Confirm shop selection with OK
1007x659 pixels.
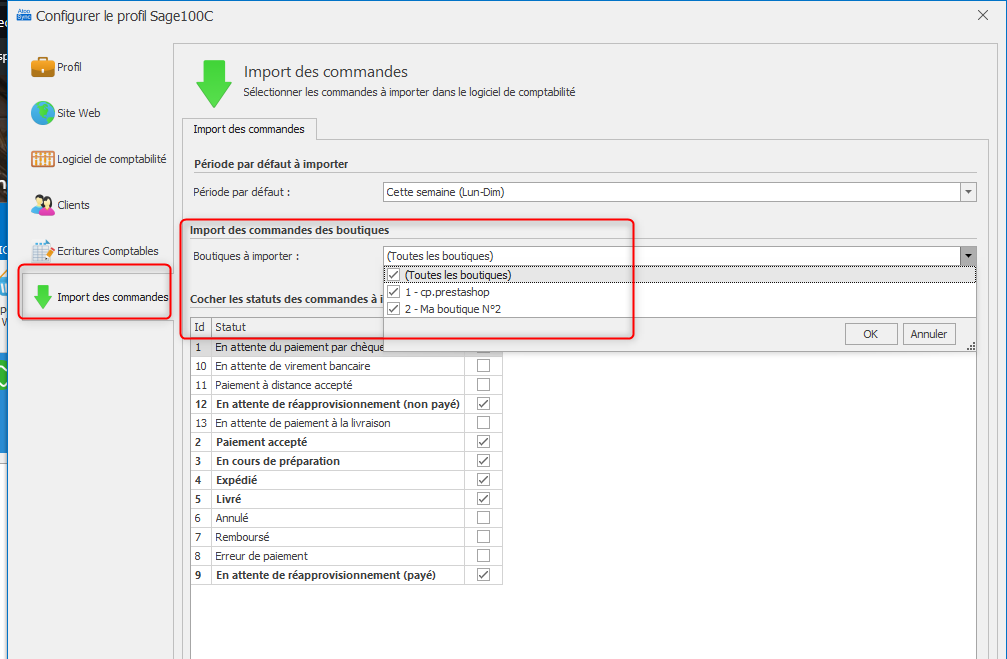pyautogui.click(x=871, y=334)
